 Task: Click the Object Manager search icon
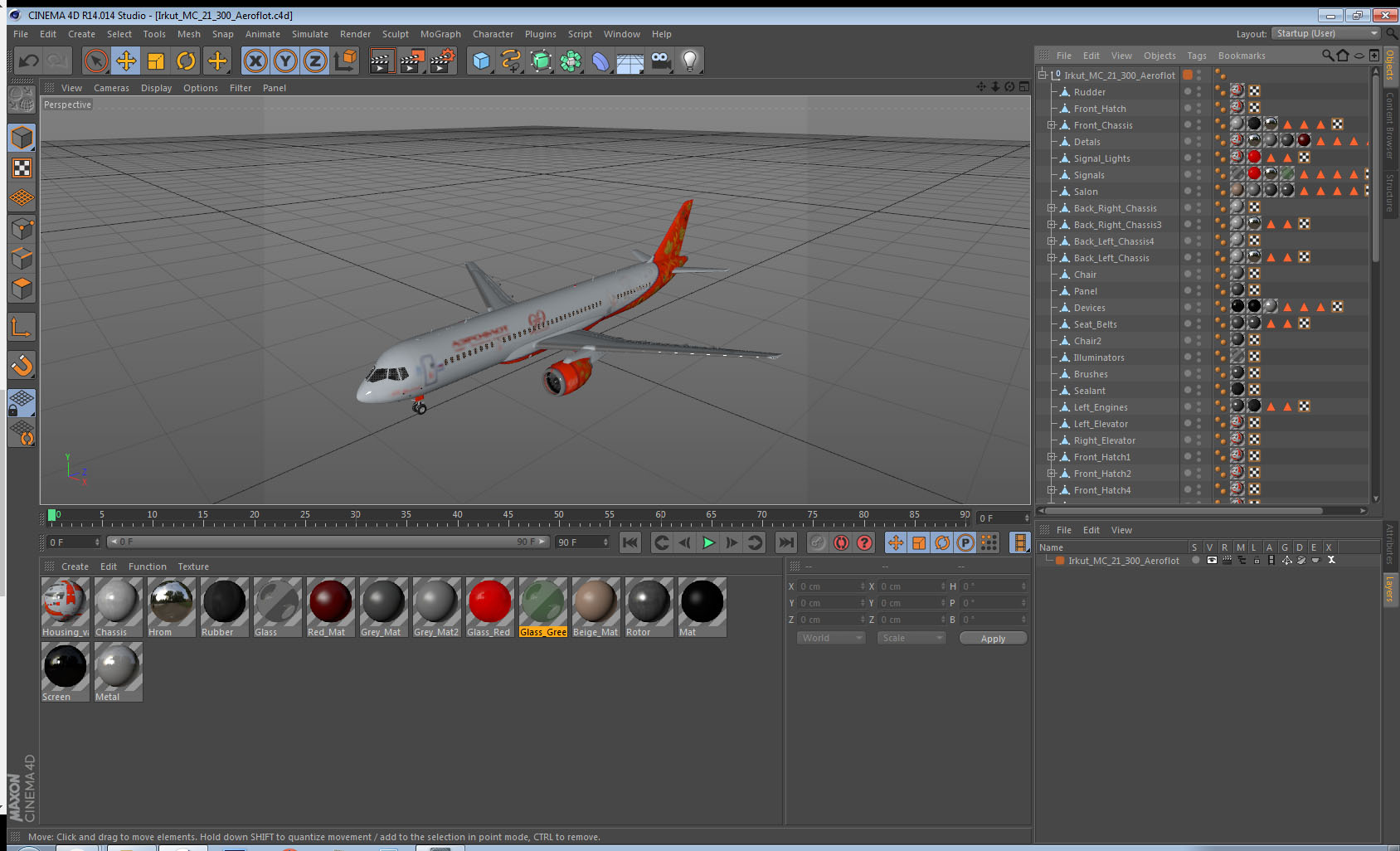tap(1328, 56)
